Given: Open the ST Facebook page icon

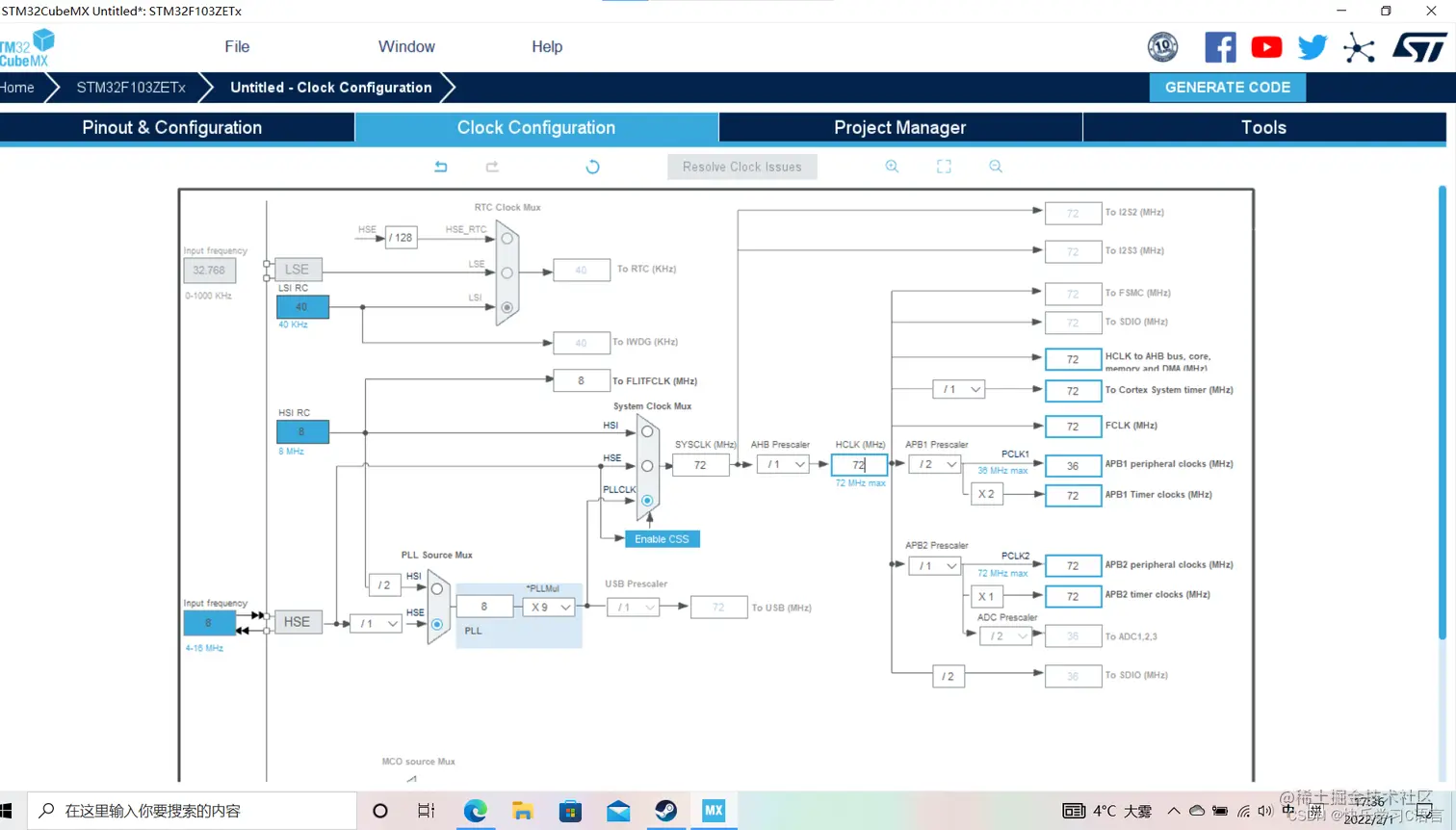Looking at the screenshot, I should point(1220,47).
